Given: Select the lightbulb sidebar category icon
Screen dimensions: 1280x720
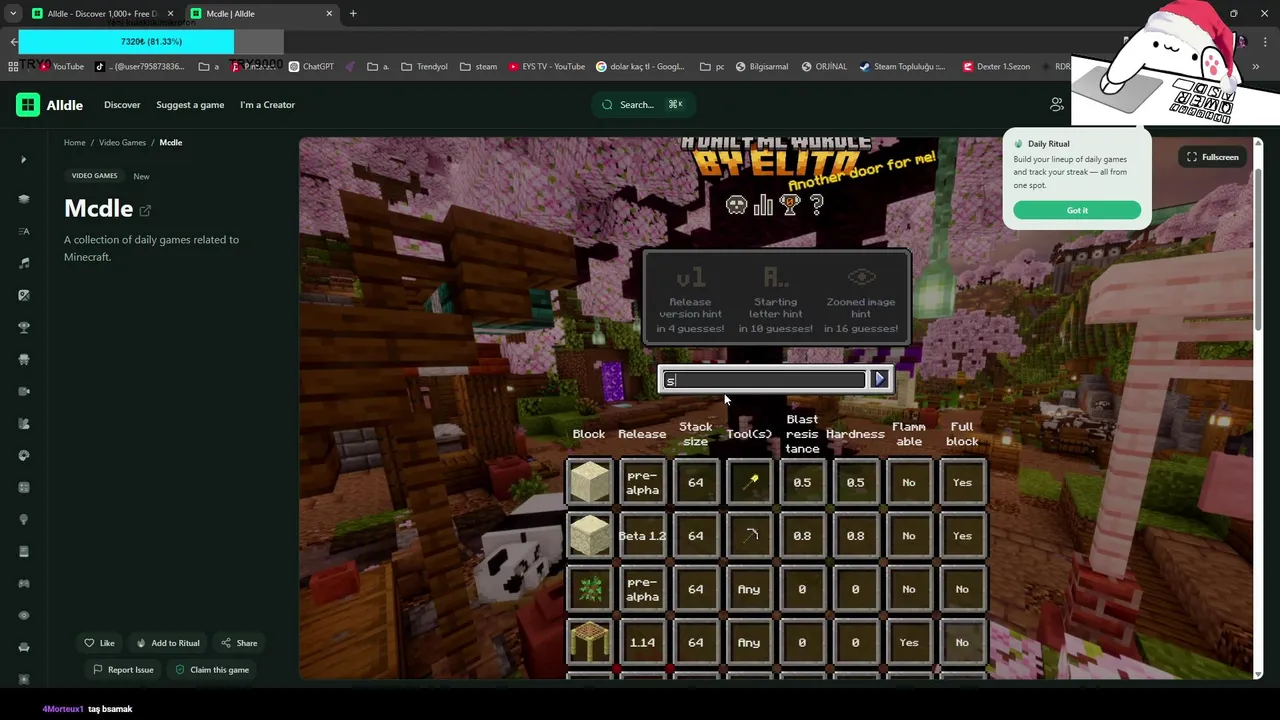Looking at the screenshot, I should point(24,519).
